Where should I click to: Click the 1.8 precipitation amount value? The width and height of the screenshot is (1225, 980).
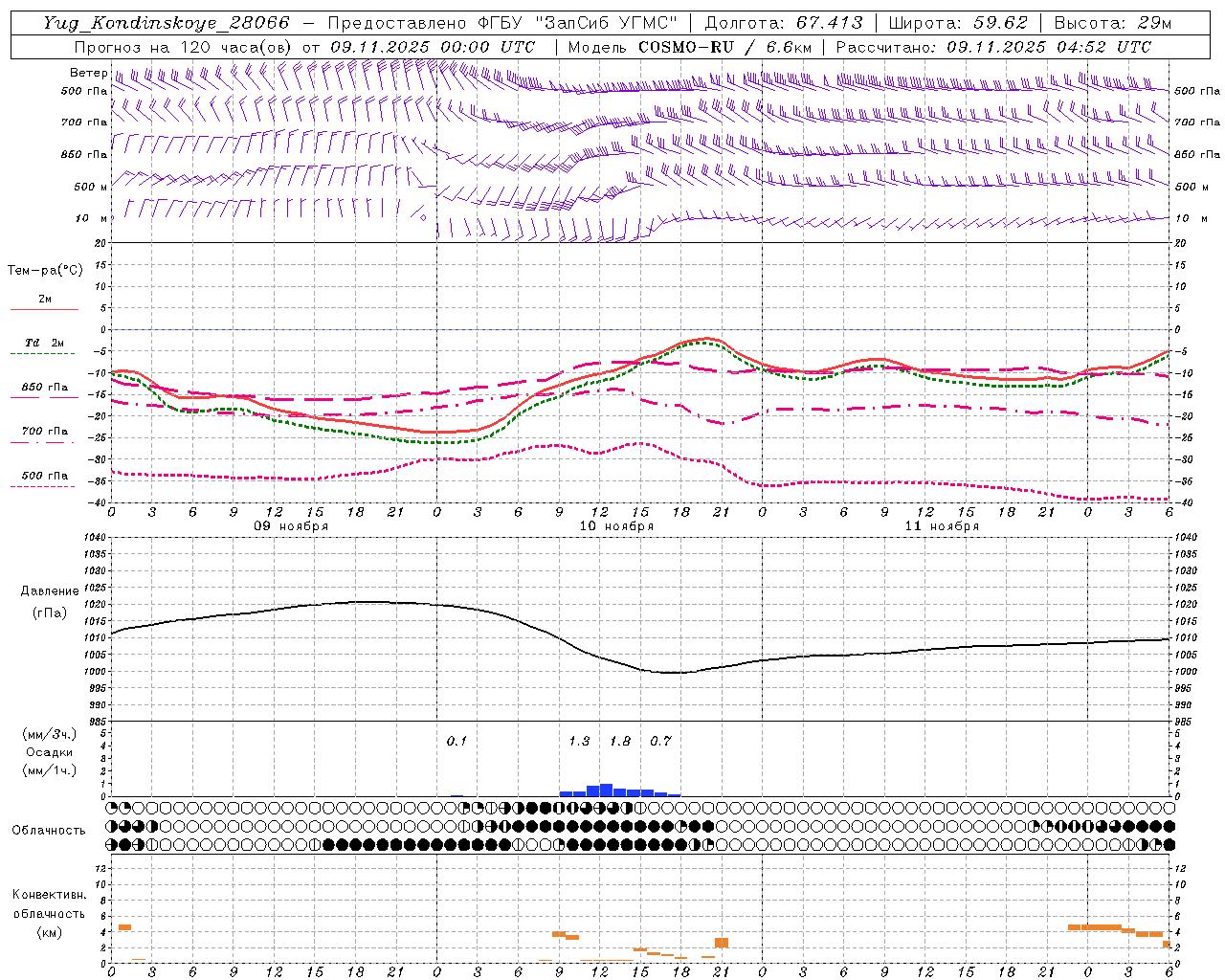[x=620, y=742]
